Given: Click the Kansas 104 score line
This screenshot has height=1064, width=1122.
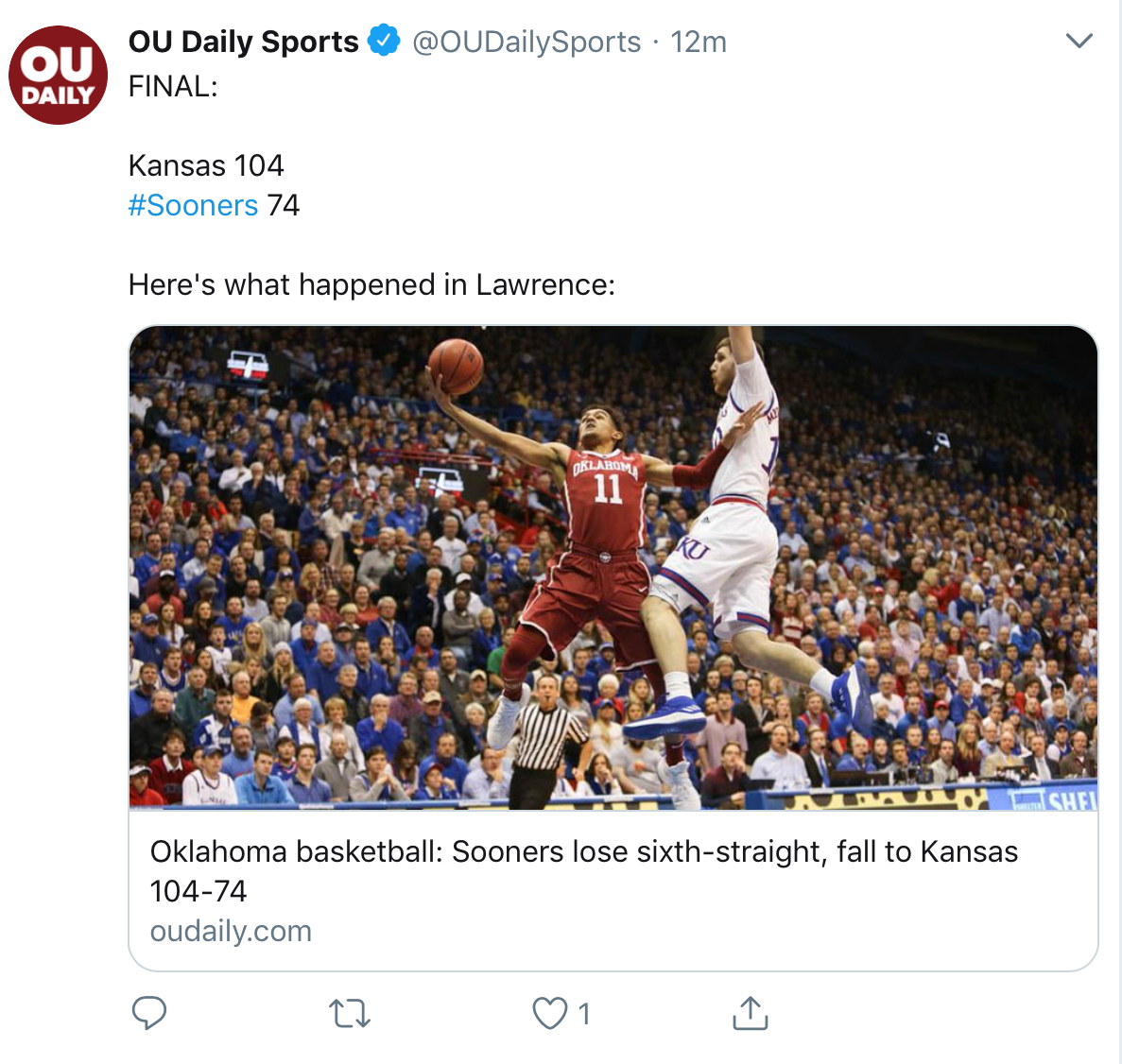Looking at the screenshot, I should (x=206, y=165).
